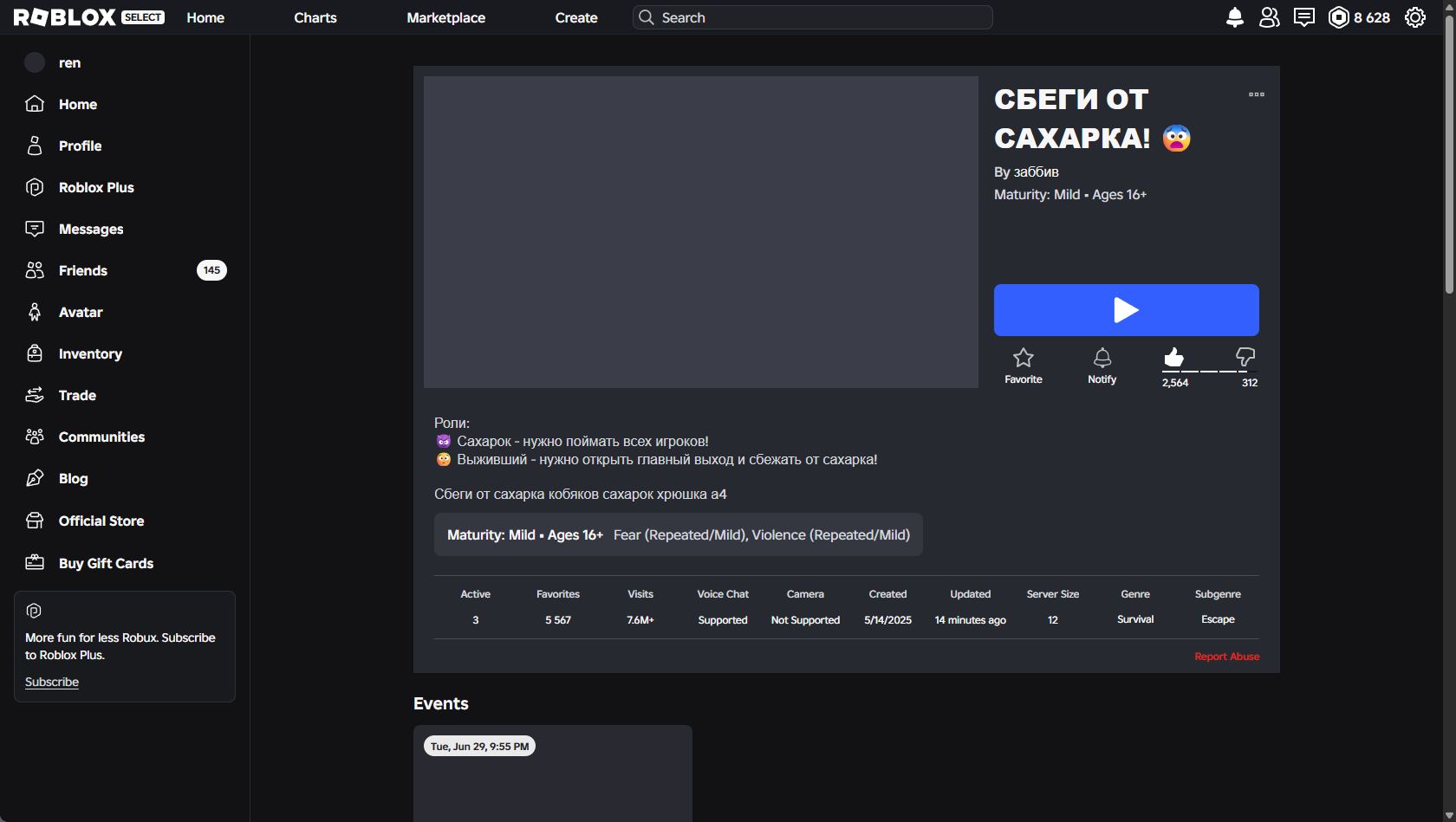This screenshot has width=1456, height=822.
Task: Click the thumbs-down dislike icon
Action: click(1245, 357)
